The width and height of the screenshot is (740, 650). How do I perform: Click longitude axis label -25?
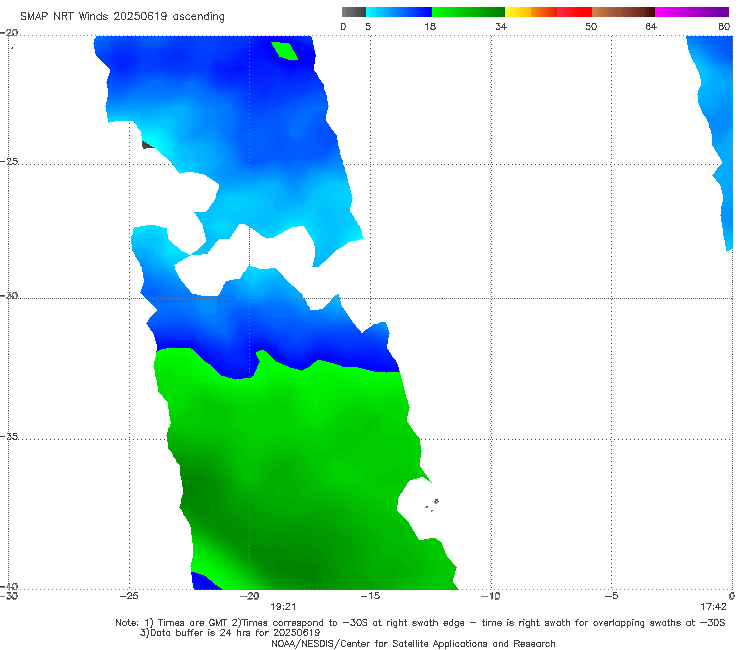click(129, 596)
